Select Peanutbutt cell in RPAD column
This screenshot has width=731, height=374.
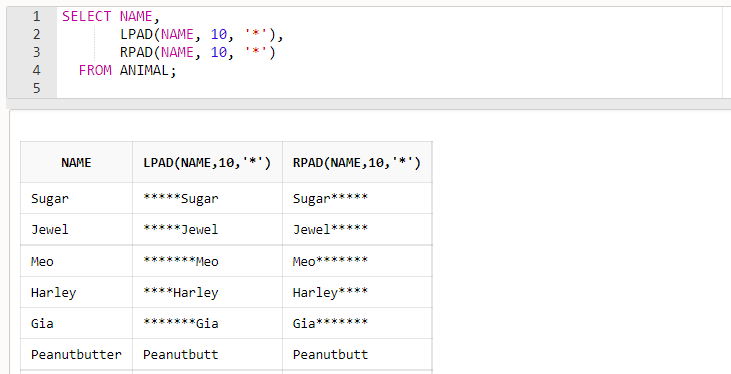click(357, 354)
